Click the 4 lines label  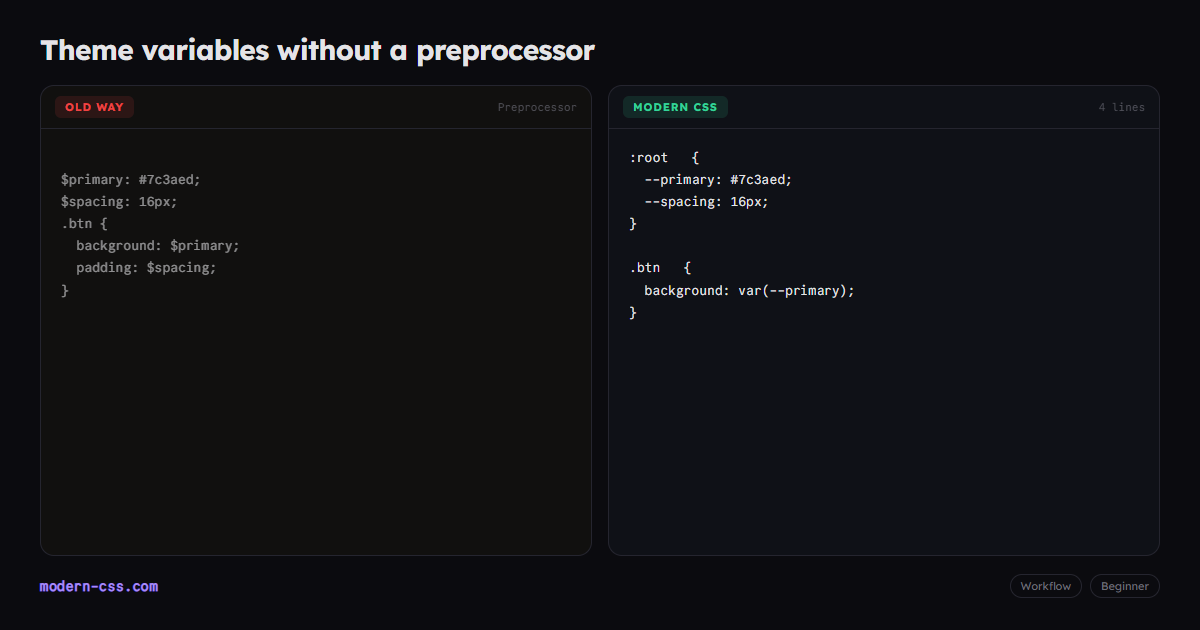point(1122,107)
